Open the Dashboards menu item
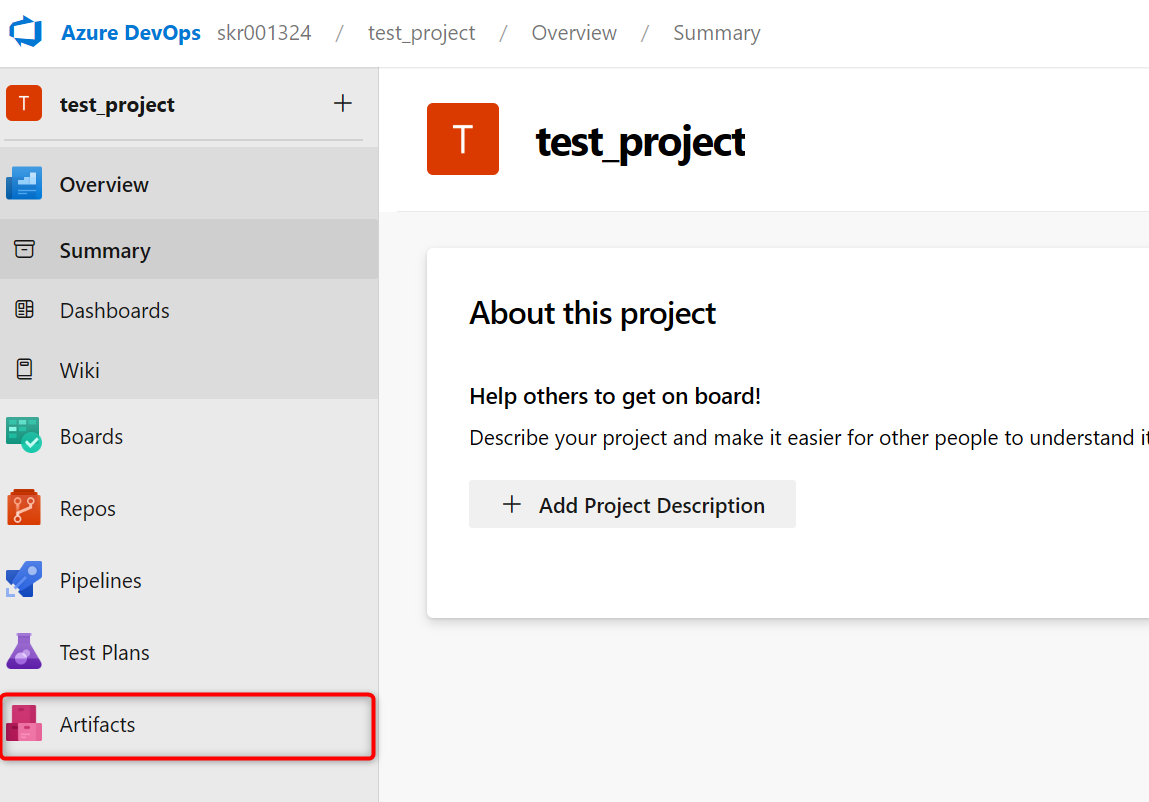Screen dimensions: 1149x802 click(114, 311)
